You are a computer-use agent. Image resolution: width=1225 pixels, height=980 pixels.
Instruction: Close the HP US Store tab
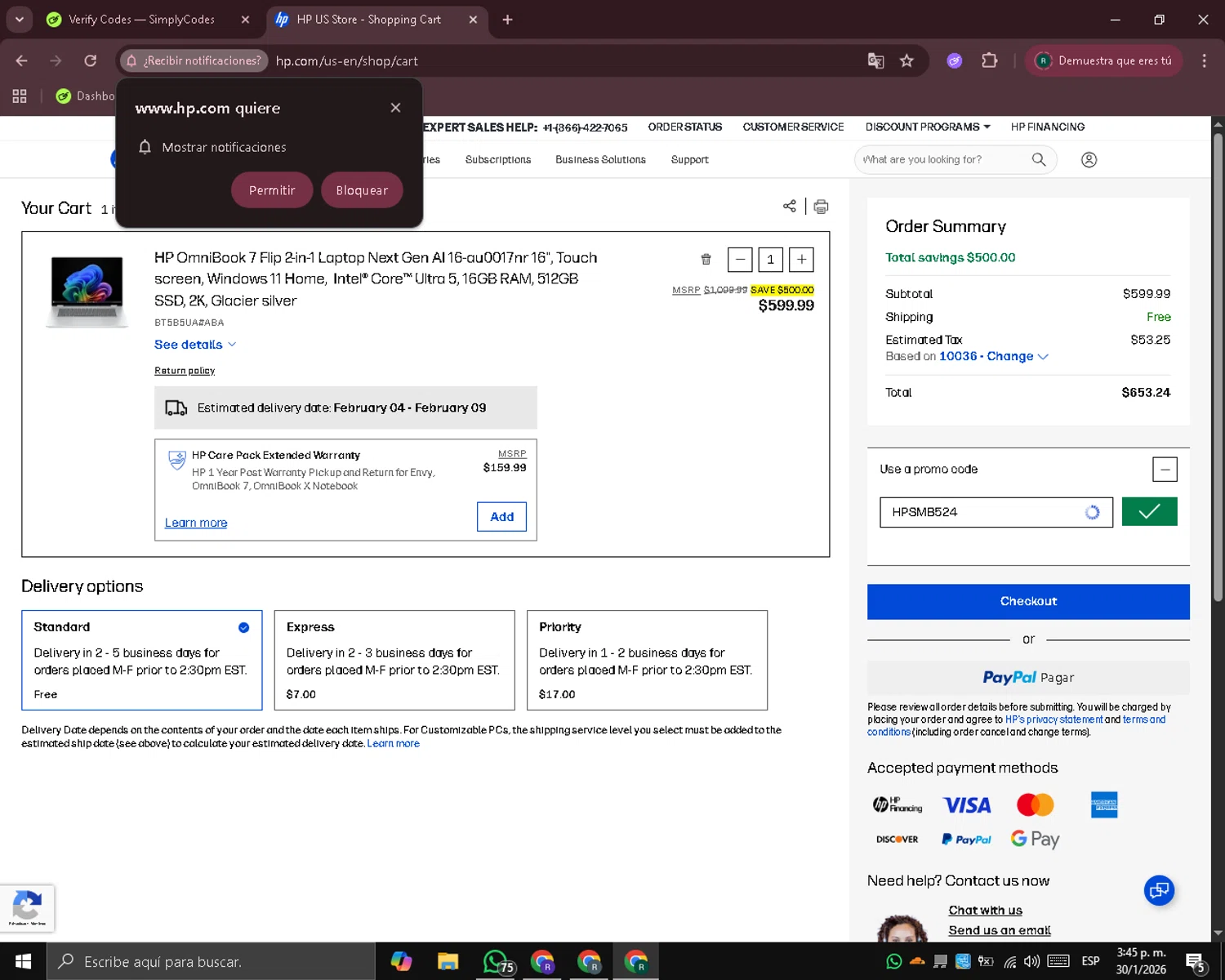473,20
